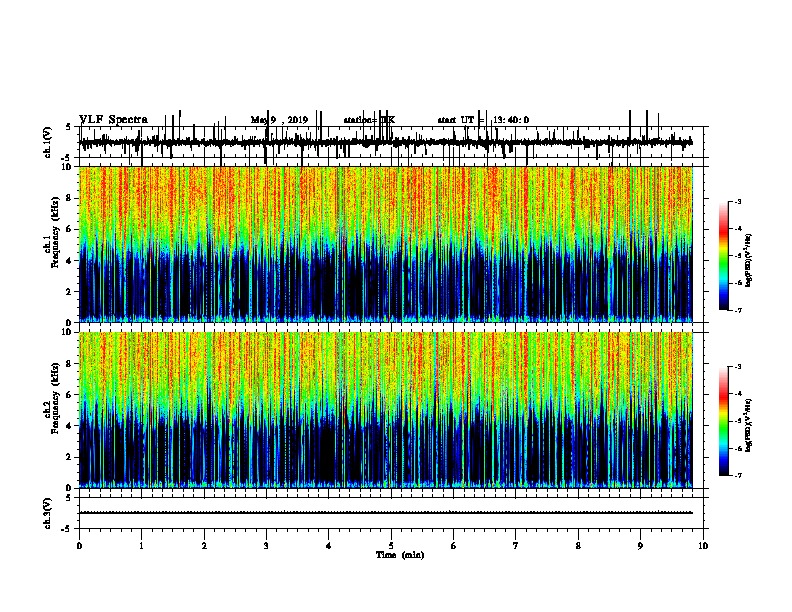The width and height of the screenshot is (792, 612).
Task: Click the "Time (min)" x-axis label
Action: pyautogui.click(x=400, y=555)
